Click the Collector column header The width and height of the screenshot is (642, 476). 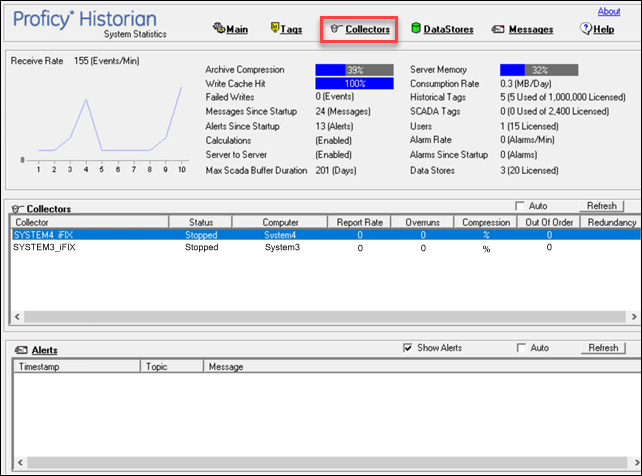(x=90, y=222)
